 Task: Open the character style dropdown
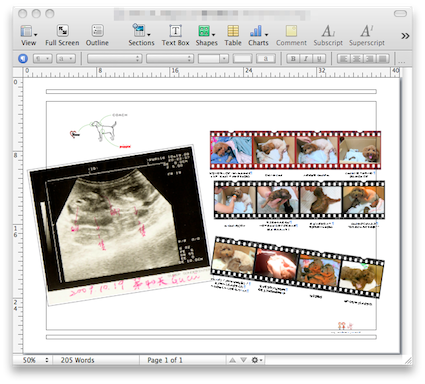click(x=66, y=59)
